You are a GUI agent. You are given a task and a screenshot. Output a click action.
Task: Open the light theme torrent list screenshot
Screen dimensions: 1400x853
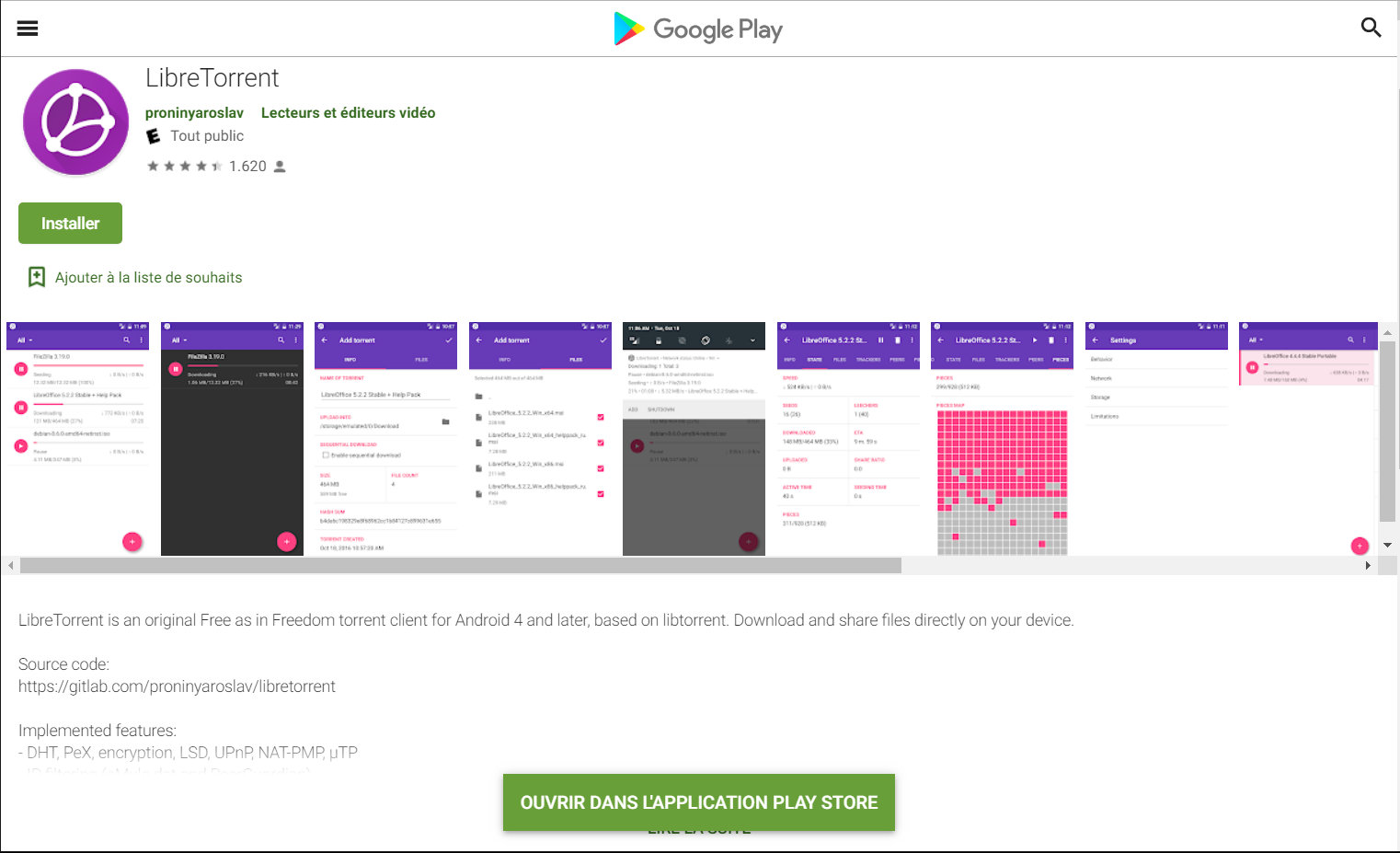tap(77, 439)
